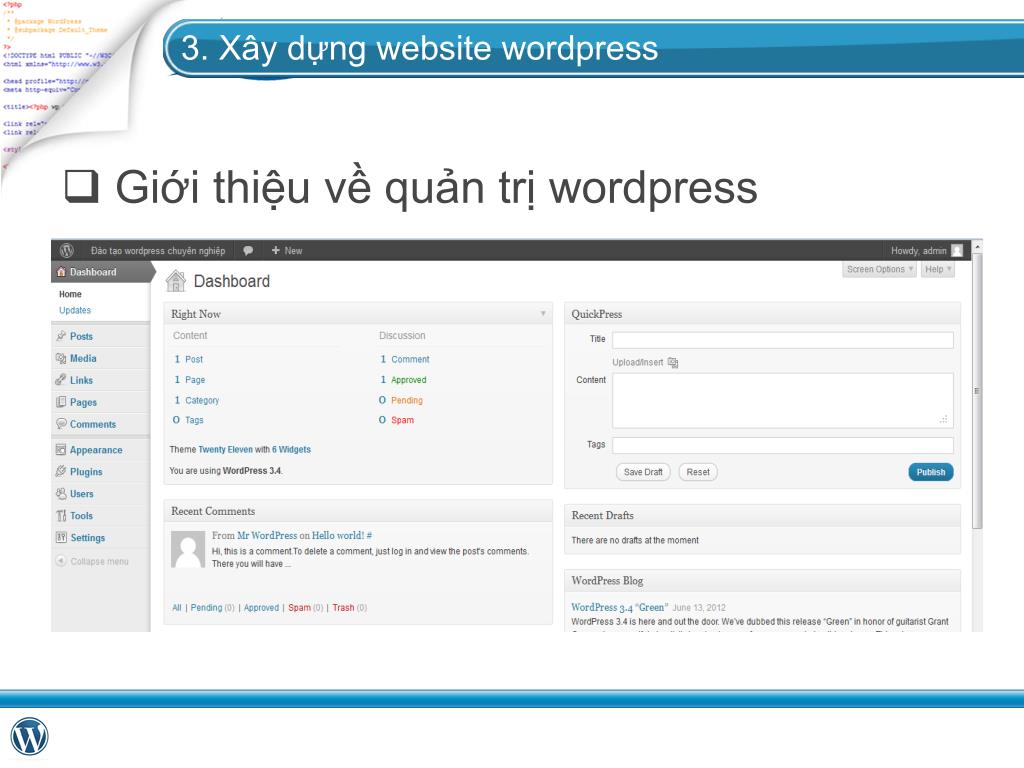Open the 6 Widgets link
1024x768 pixels.
pyautogui.click(x=291, y=450)
